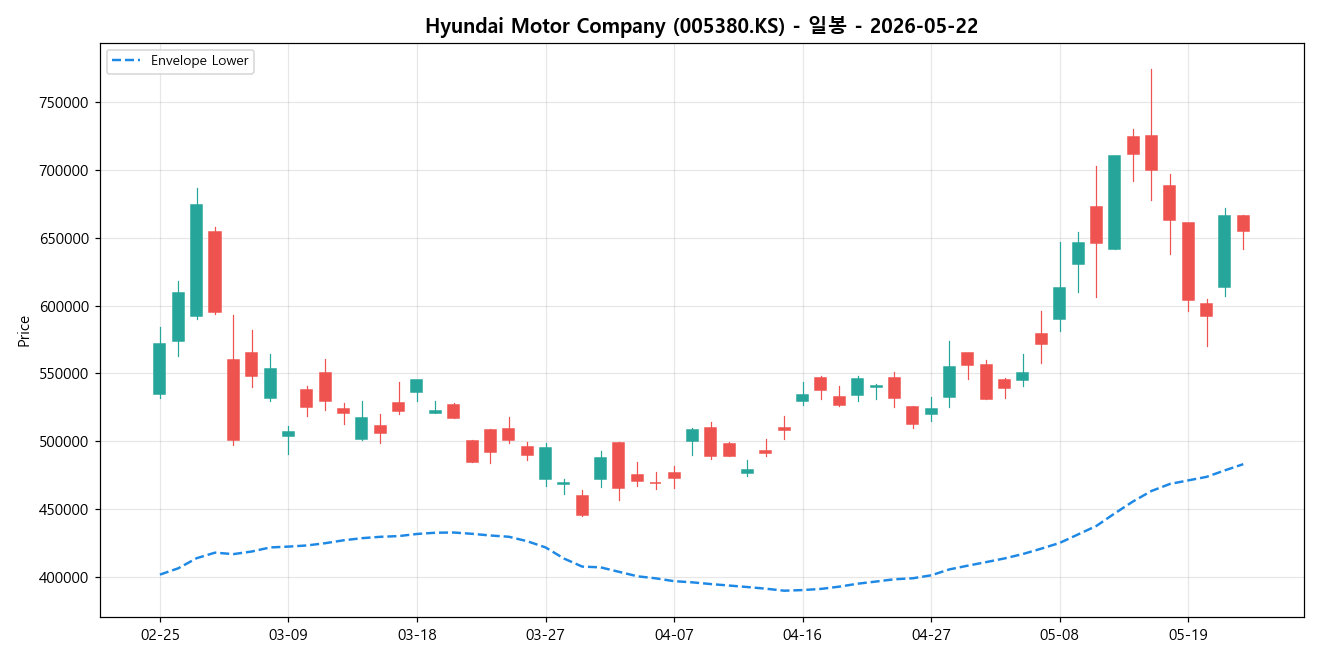The height and width of the screenshot is (660, 1320).
Task: Click the 550000 y-axis tick label
Action: [66, 374]
